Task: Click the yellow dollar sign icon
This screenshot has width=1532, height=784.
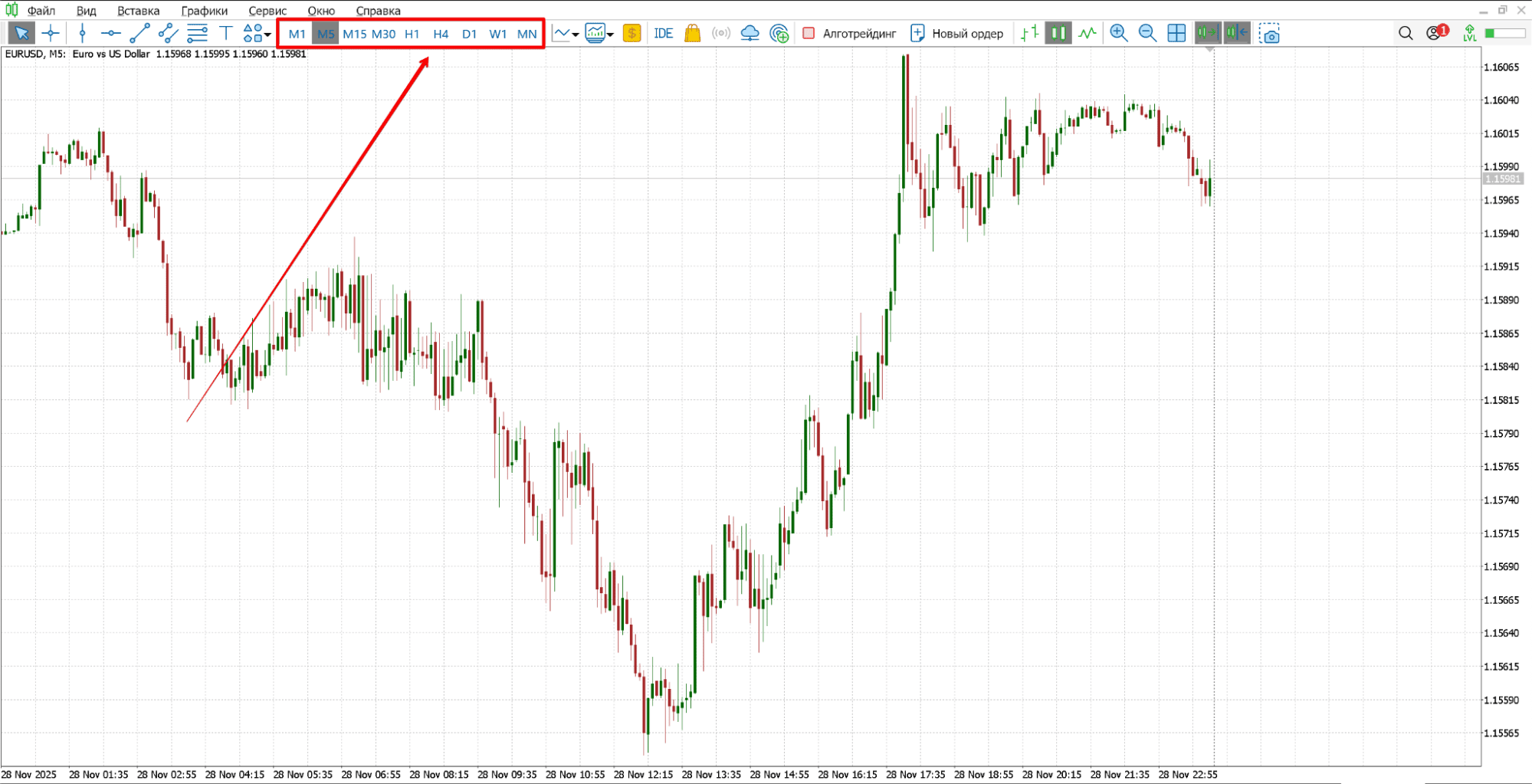Action: pyautogui.click(x=632, y=33)
